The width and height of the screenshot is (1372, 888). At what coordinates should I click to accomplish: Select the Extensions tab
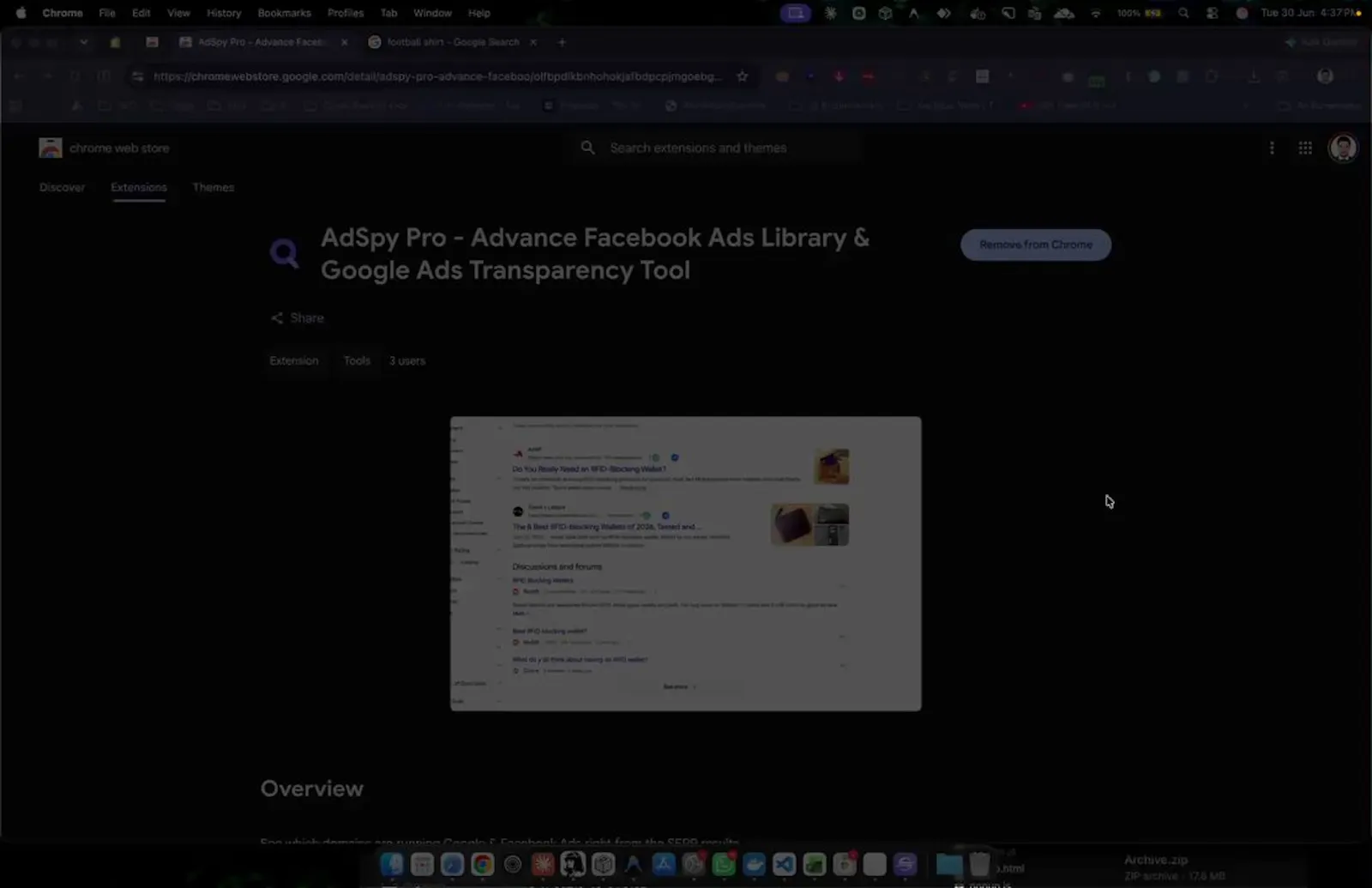tap(139, 187)
